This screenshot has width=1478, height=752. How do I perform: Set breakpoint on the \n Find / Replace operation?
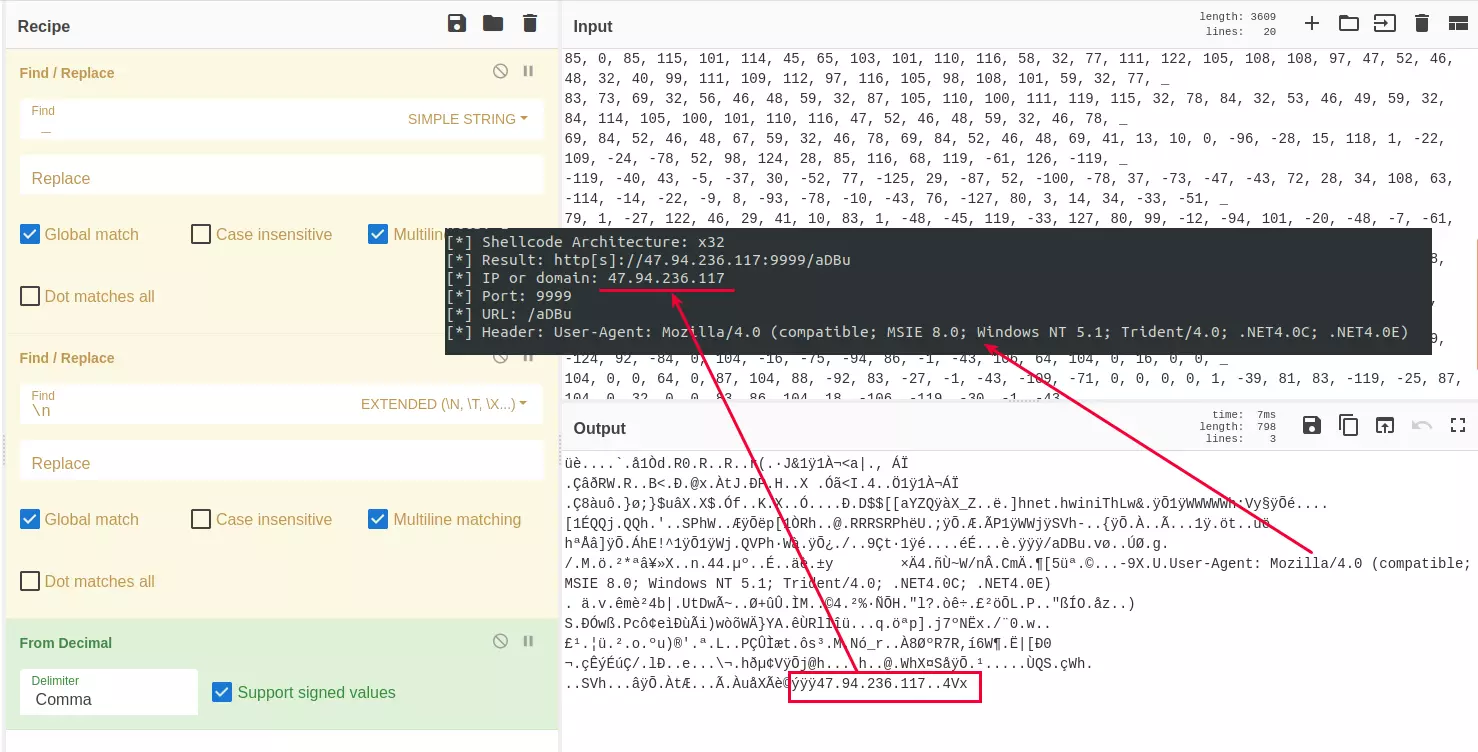pyautogui.click(x=529, y=357)
